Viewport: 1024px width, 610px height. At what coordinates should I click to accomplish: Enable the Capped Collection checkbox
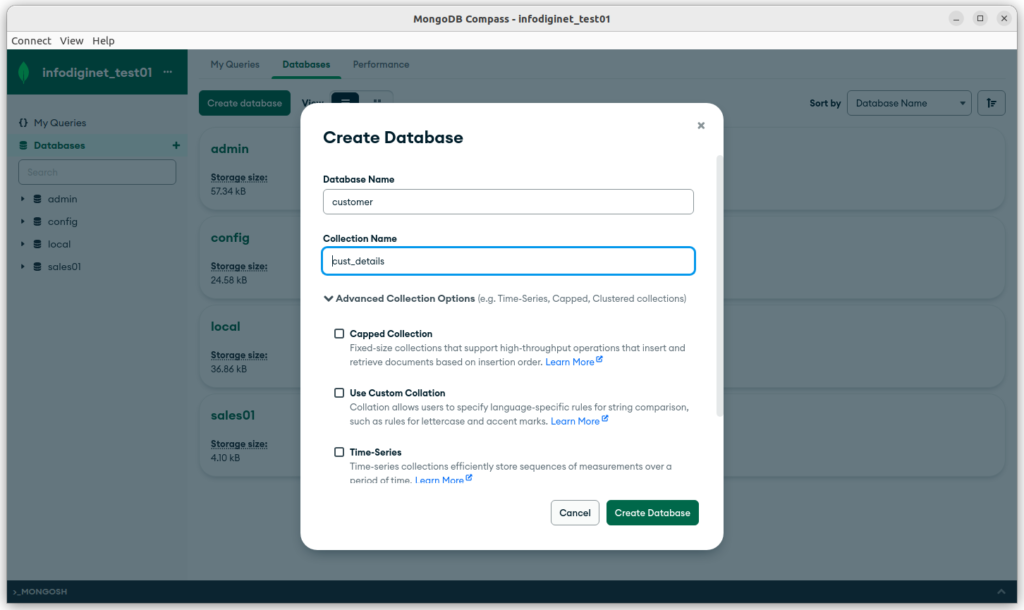339,334
